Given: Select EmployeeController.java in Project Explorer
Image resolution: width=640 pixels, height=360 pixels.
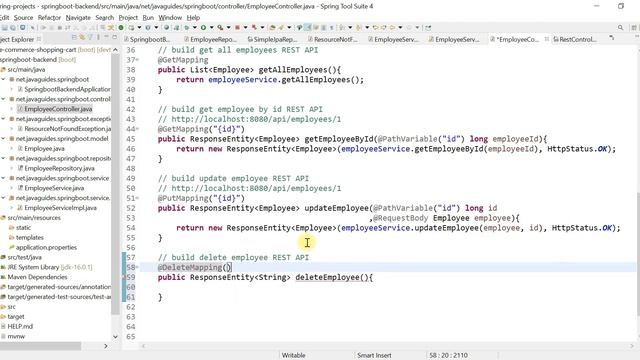Looking at the screenshot, I should click(x=58, y=109).
